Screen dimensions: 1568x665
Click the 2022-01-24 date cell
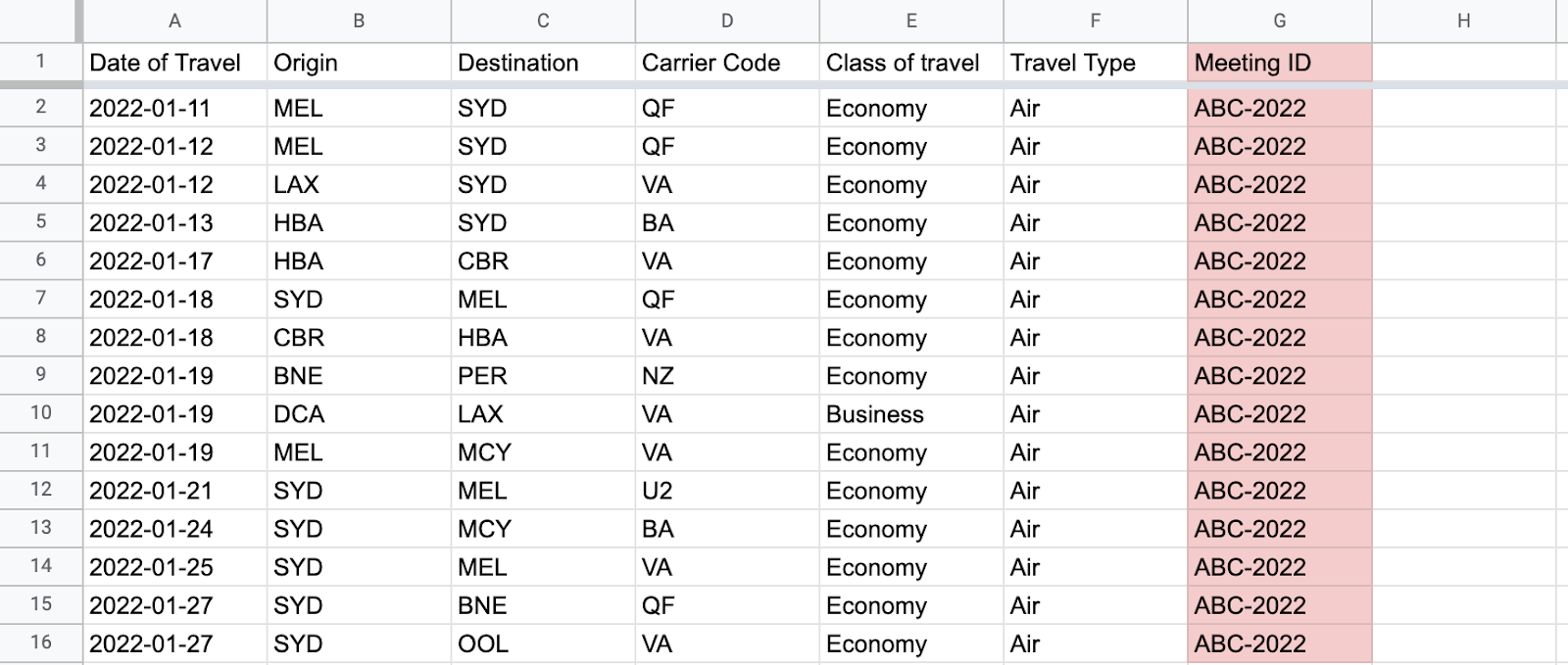pyautogui.click(x=174, y=529)
